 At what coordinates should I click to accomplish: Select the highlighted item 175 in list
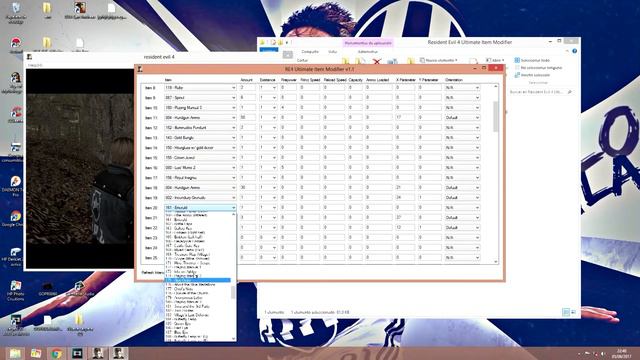point(198,280)
